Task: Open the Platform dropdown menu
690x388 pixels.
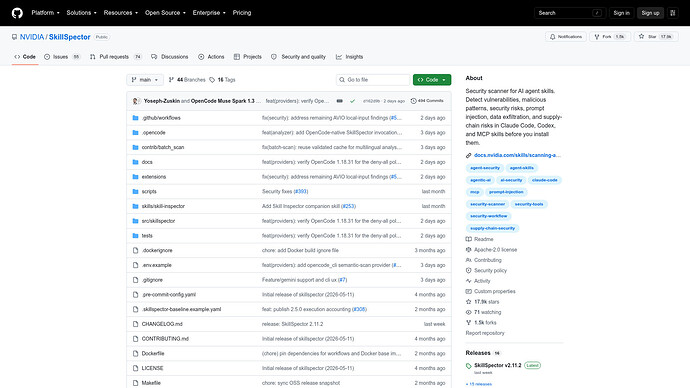Action: [x=45, y=13]
